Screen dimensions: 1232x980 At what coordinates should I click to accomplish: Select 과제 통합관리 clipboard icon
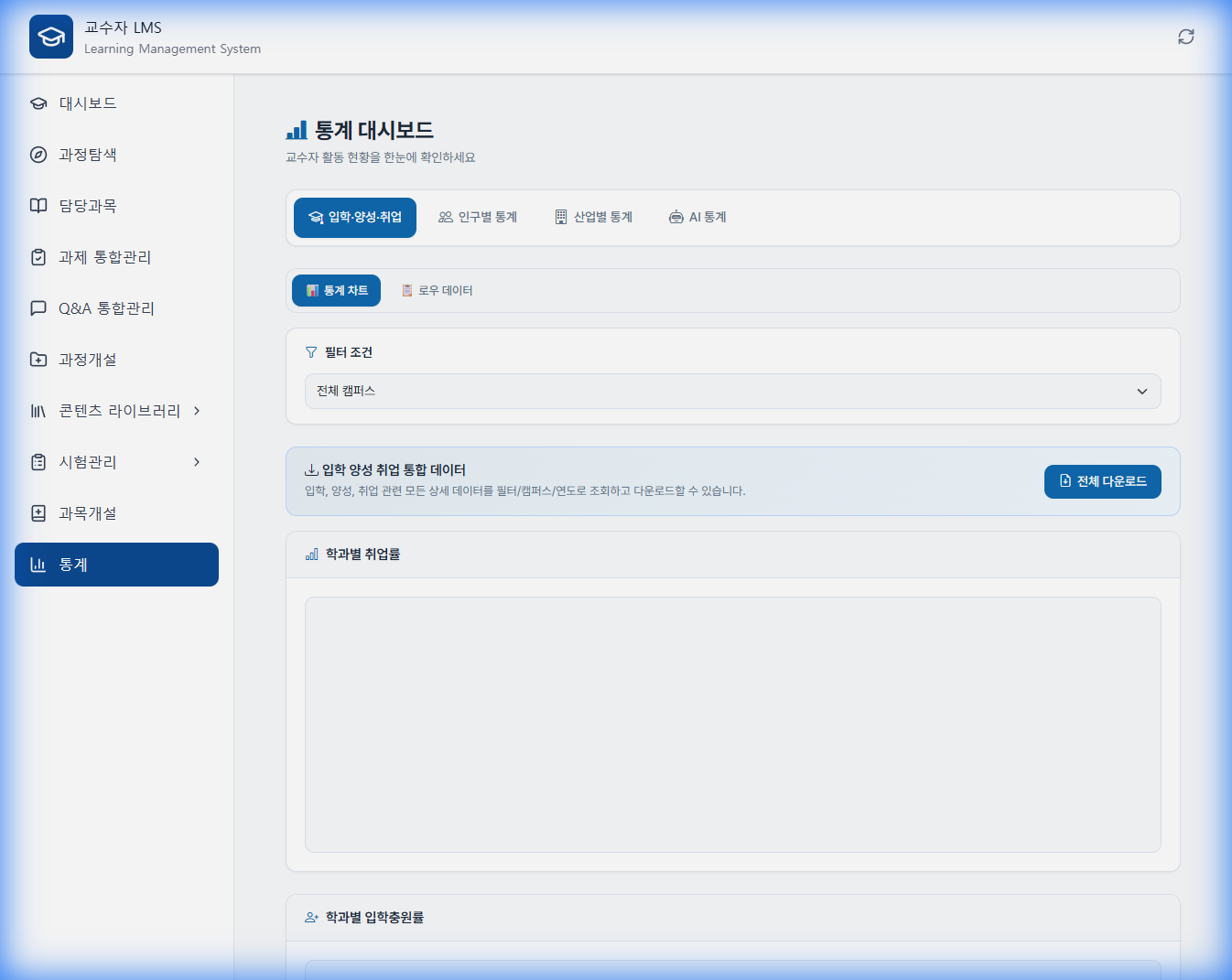tap(38, 257)
